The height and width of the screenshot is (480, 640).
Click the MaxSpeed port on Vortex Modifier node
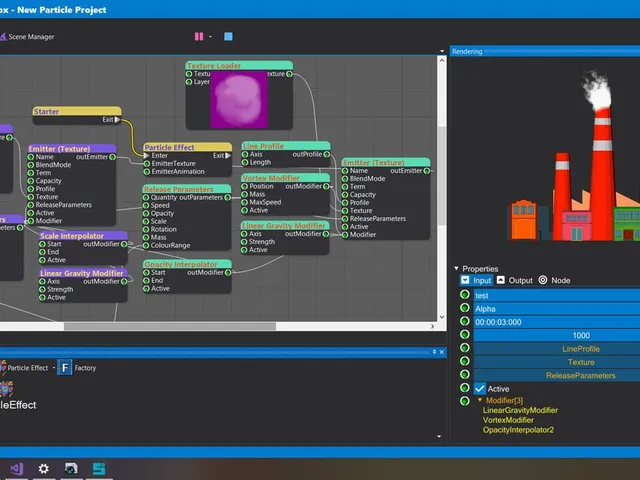point(244,202)
